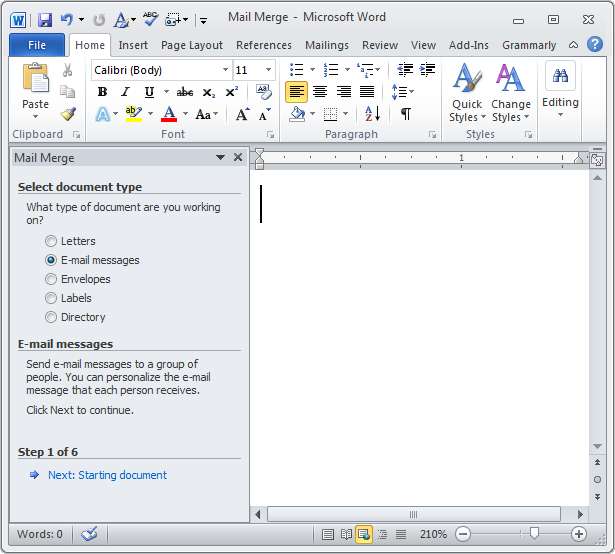Center align the paragraph text
The height and width of the screenshot is (554, 615).
pos(320,92)
